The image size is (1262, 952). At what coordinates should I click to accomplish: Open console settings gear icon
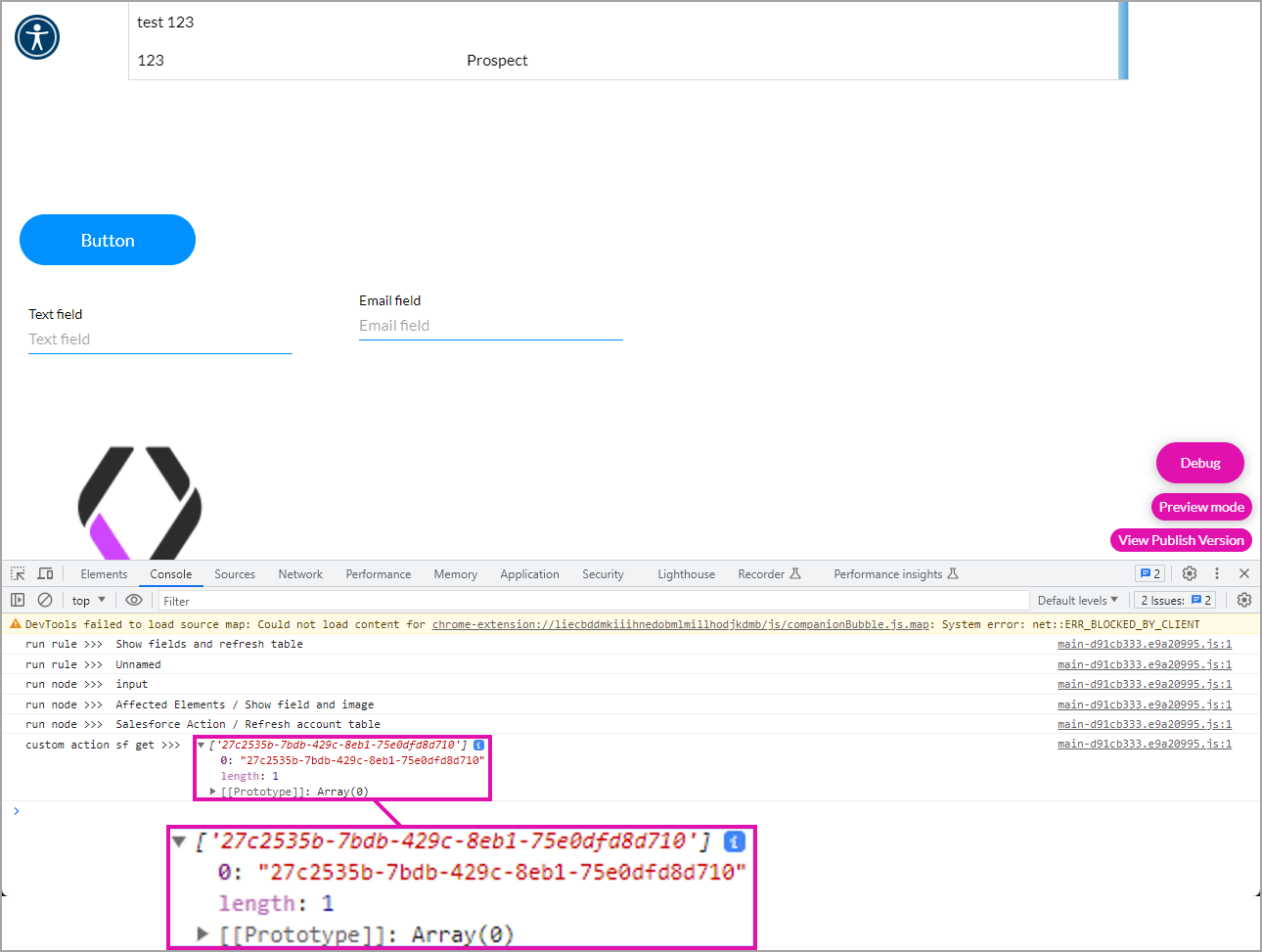1244,600
